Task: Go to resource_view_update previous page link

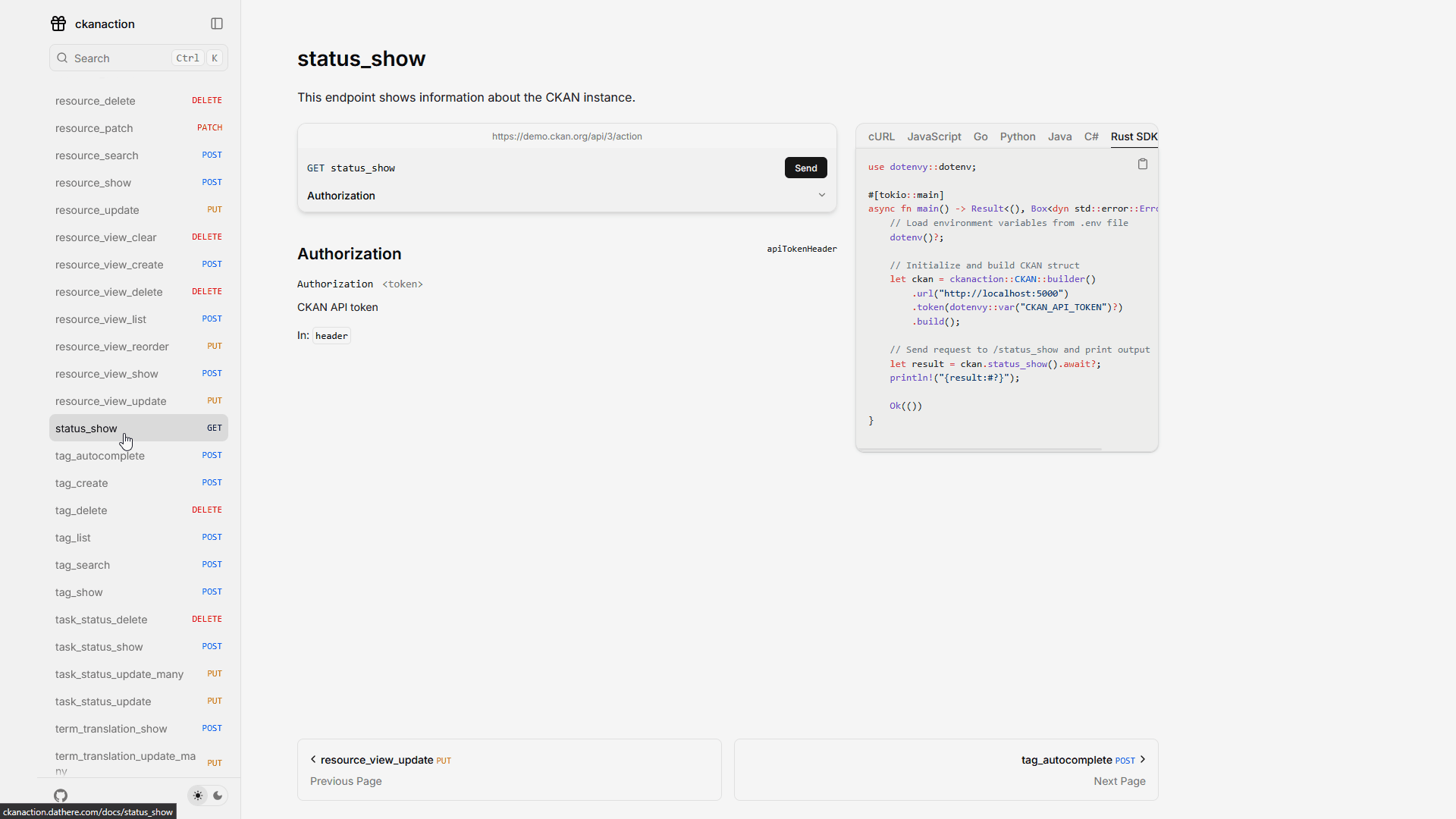Action: coord(377,760)
